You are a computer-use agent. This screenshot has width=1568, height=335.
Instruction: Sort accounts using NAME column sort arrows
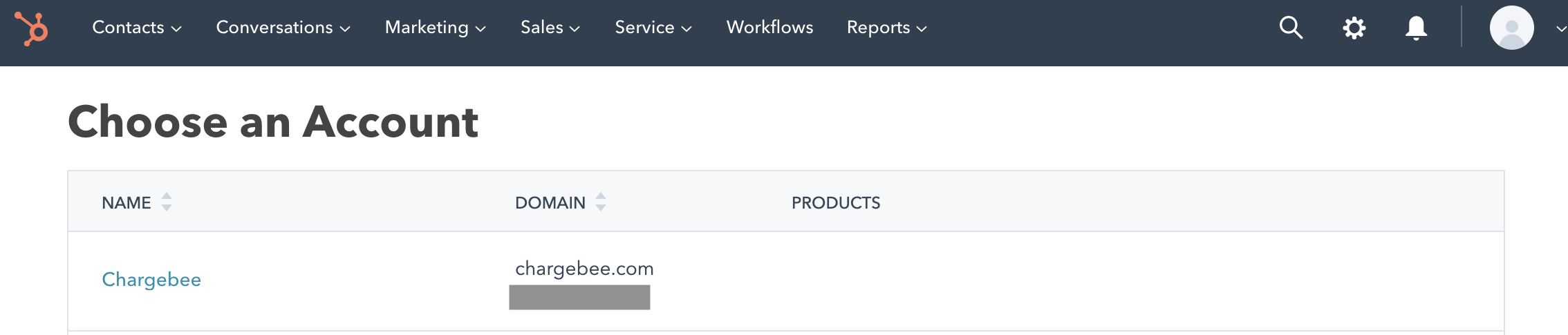(166, 202)
